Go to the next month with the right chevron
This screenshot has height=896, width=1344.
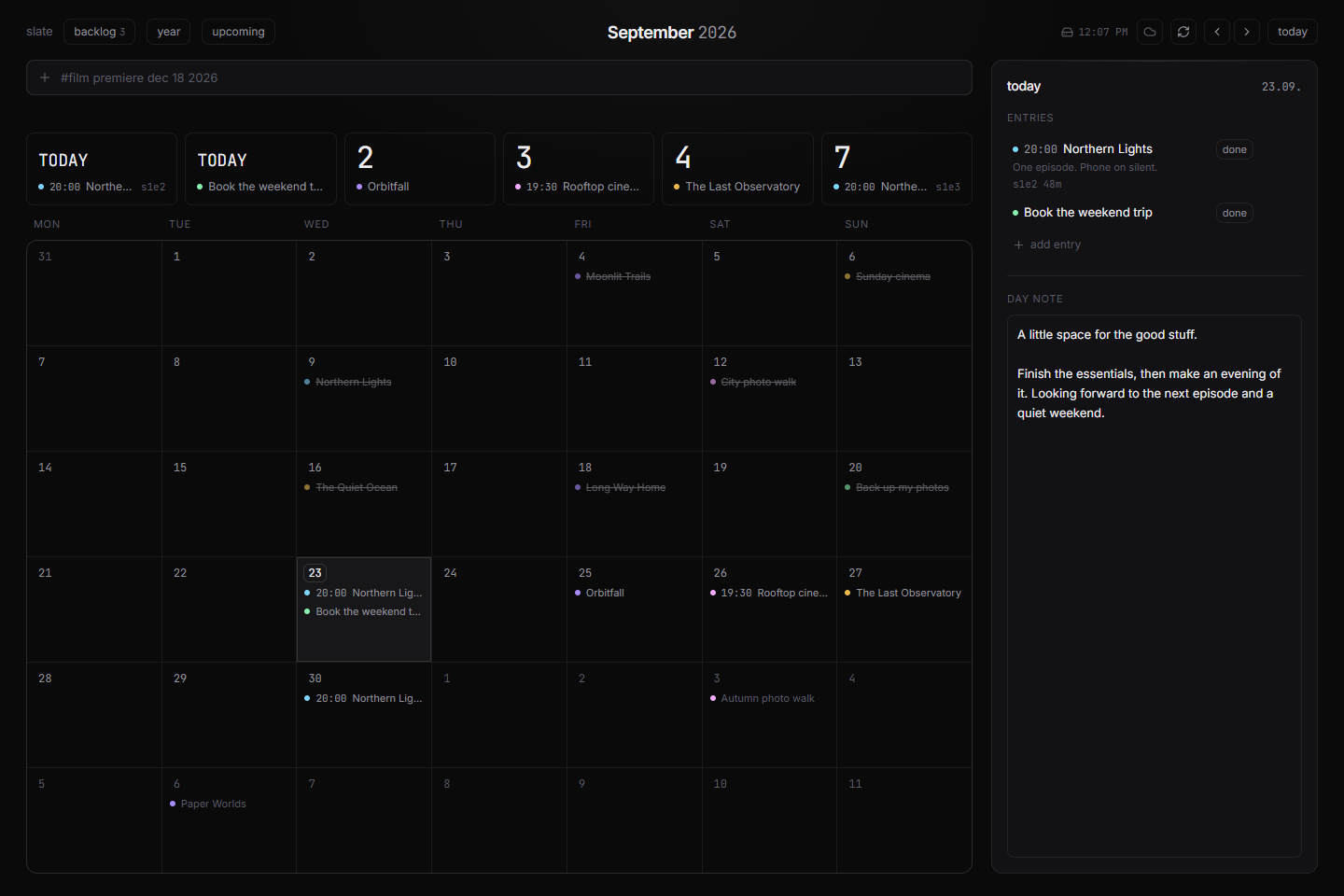point(1247,32)
